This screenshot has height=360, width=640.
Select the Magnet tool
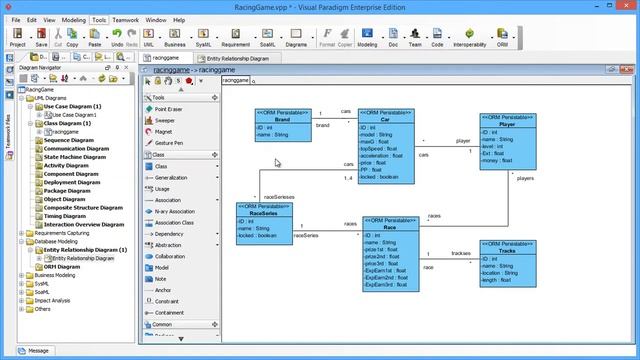tap(158, 132)
